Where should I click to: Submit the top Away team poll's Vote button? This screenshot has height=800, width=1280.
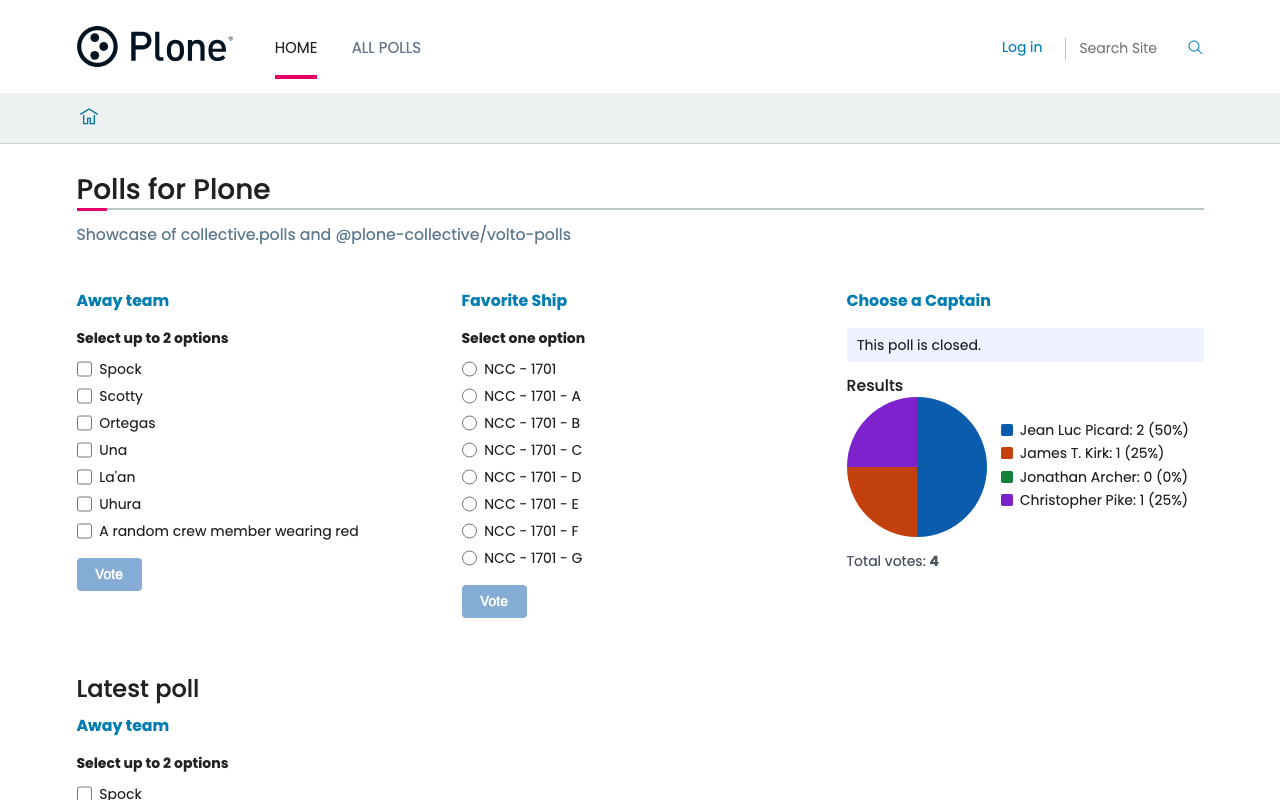(x=109, y=574)
